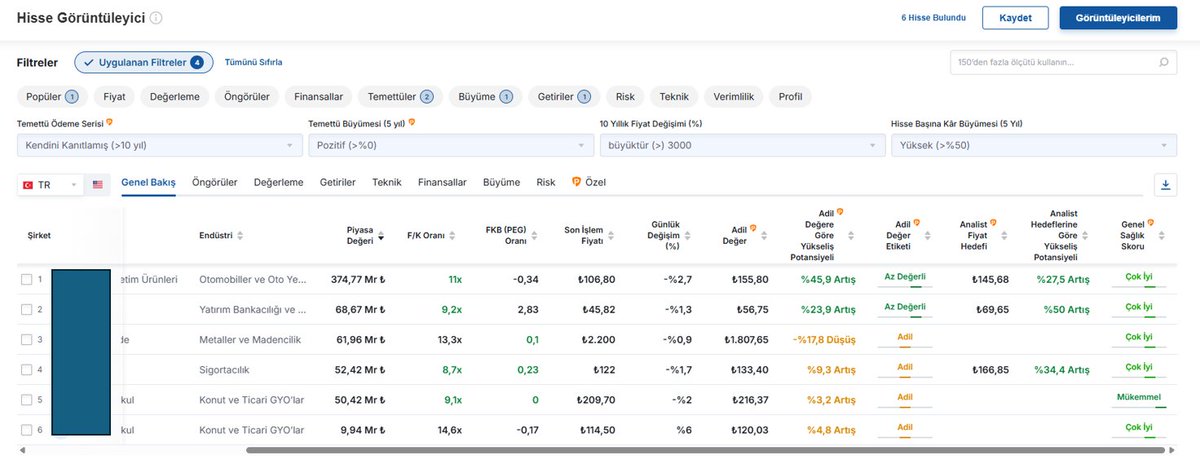This screenshot has height=460, width=1200.
Task: Open the Risk filter chip
Action: (x=625, y=97)
